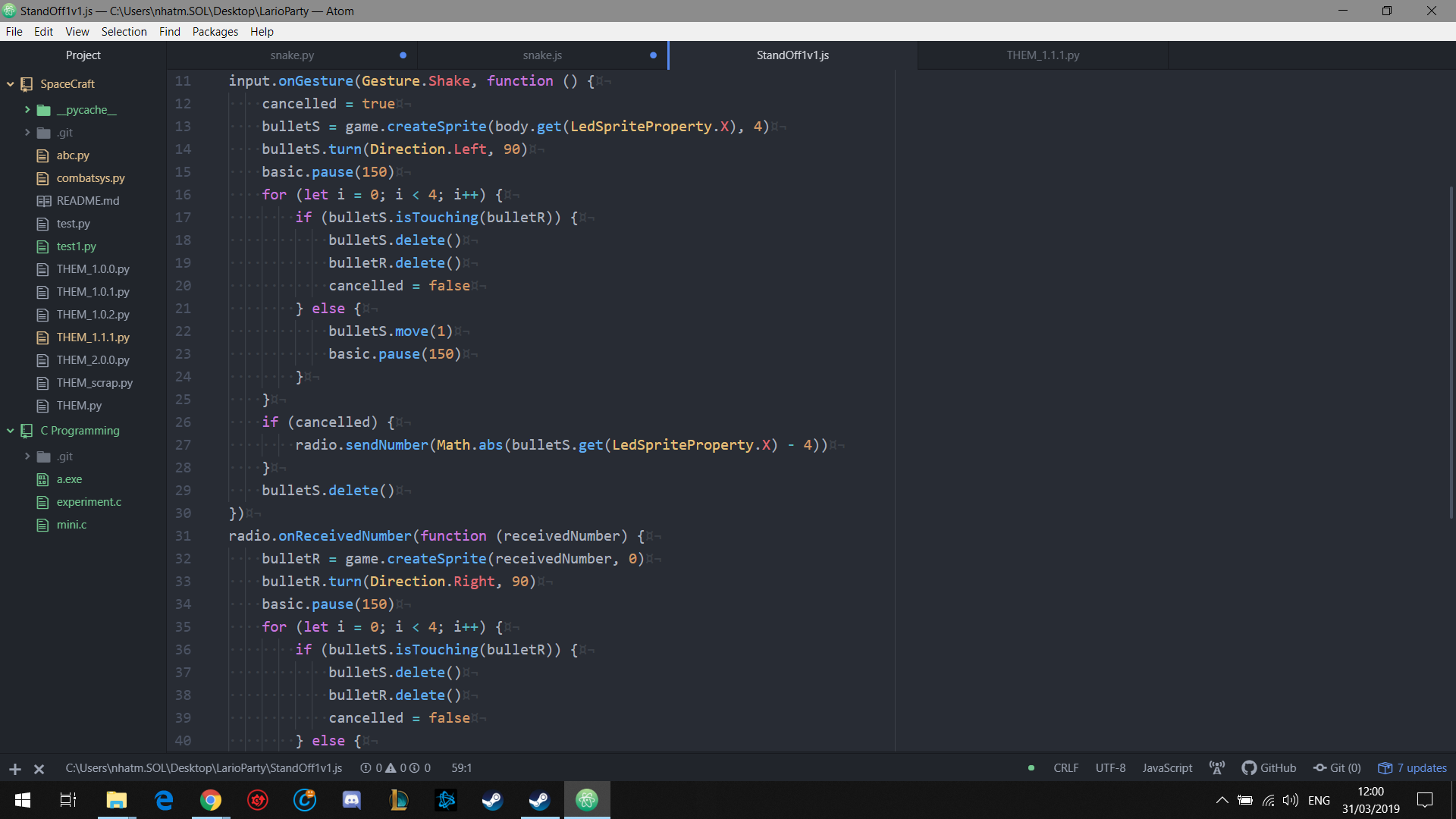Image resolution: width=1456 pixels, height=819 pixels.
Task: Open Google Chrome from the taskbar
Action: coord(211,800)
